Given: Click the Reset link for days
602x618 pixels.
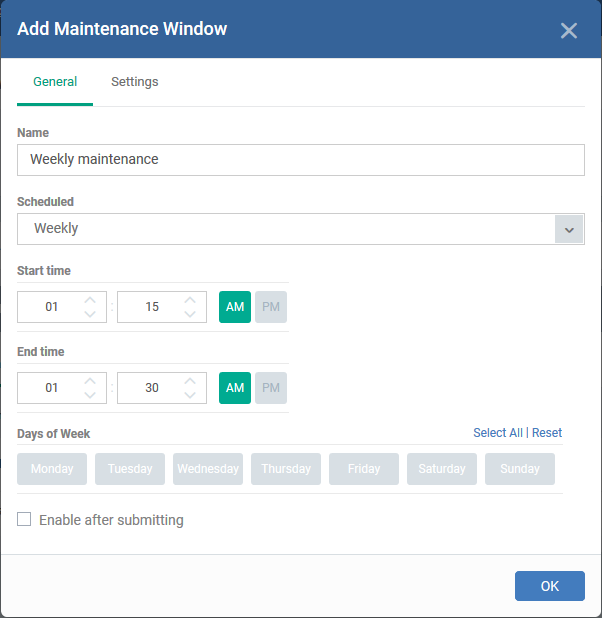Looking at the screenshot, I should (x=547, y=433).
